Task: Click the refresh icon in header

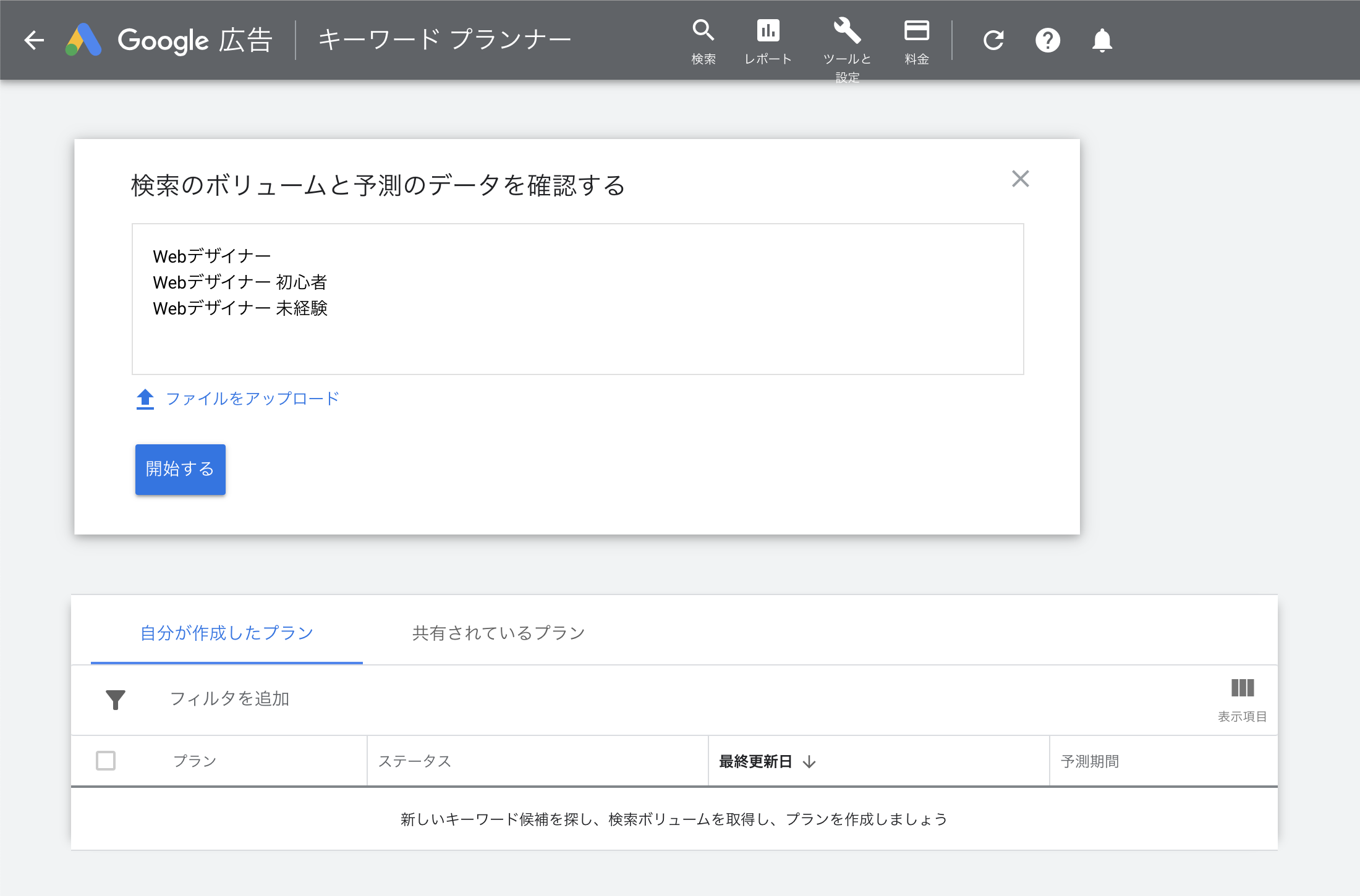Action: [993, 41]
